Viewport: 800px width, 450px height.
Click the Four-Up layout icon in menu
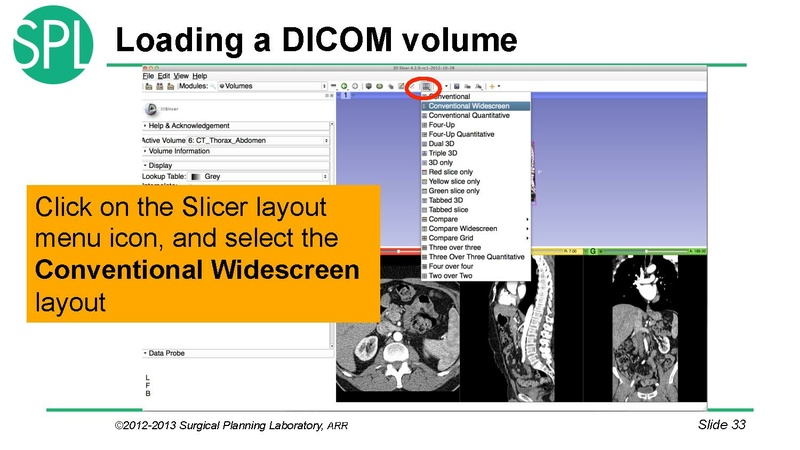(x=424, y=125)
